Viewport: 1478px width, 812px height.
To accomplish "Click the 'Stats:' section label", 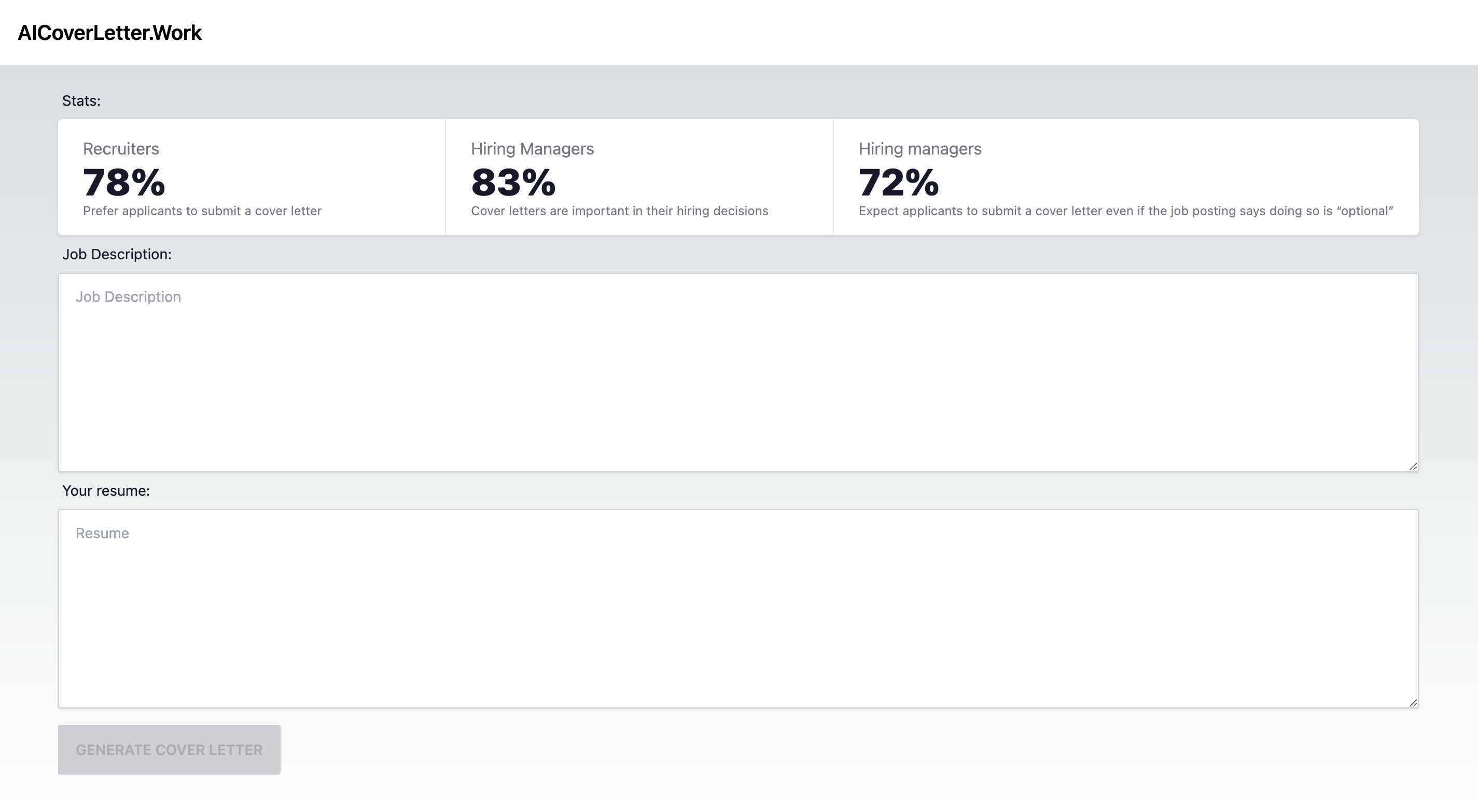I will pos(81,101).
